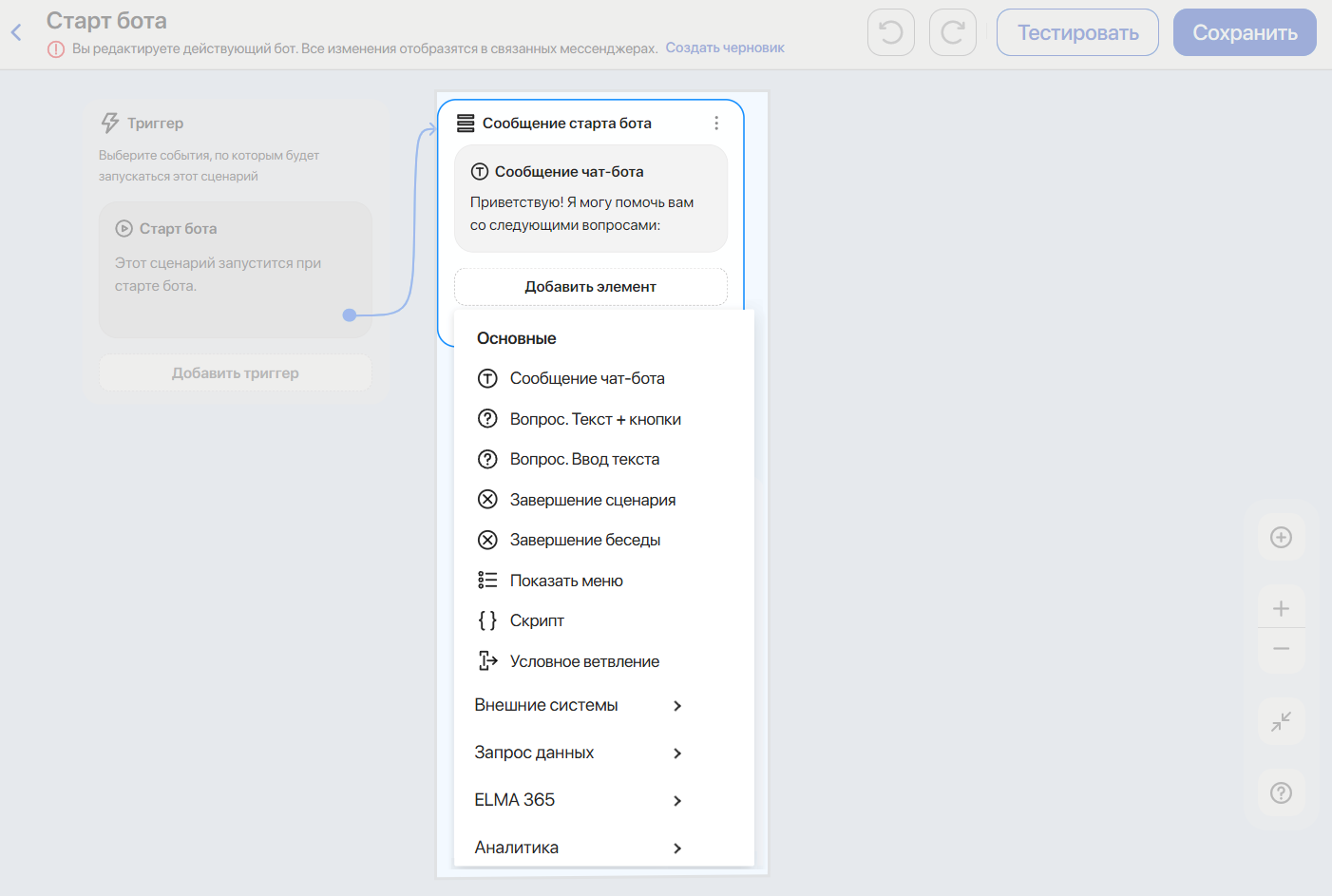The image size is (1332, 896).
Task: Click the Старт бота trigger connector dot
Action: (x=350, y=315)
